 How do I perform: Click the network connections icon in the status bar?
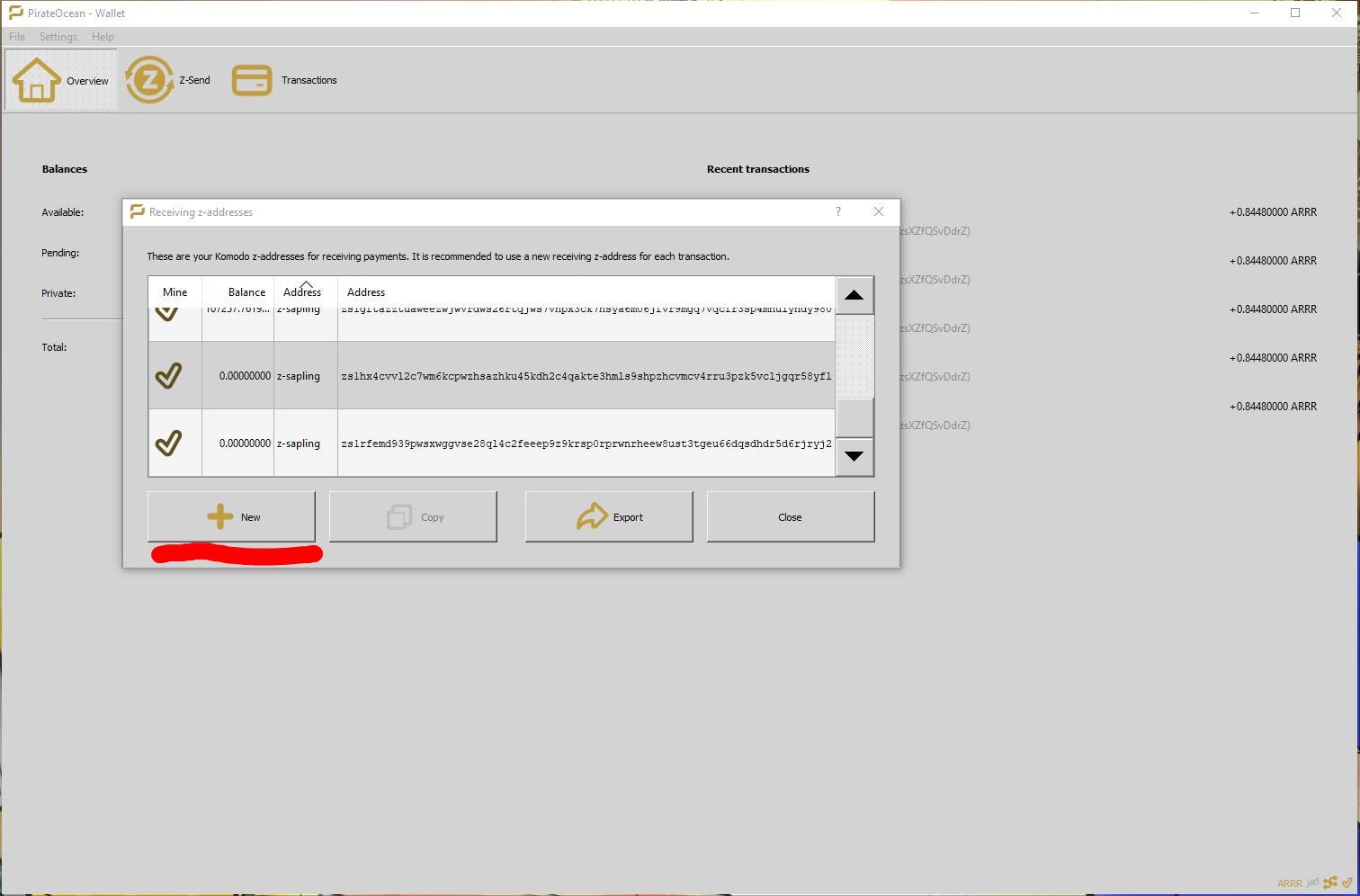(1330, 883)
